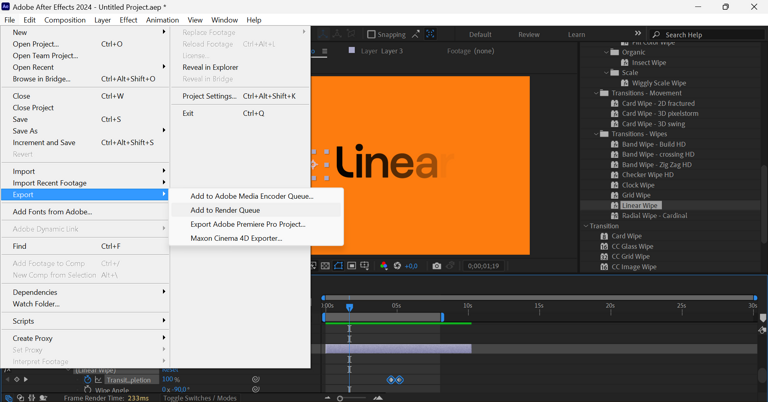Click the snapshot camera icon
The image size is (768, 402).
click(436, 266)
